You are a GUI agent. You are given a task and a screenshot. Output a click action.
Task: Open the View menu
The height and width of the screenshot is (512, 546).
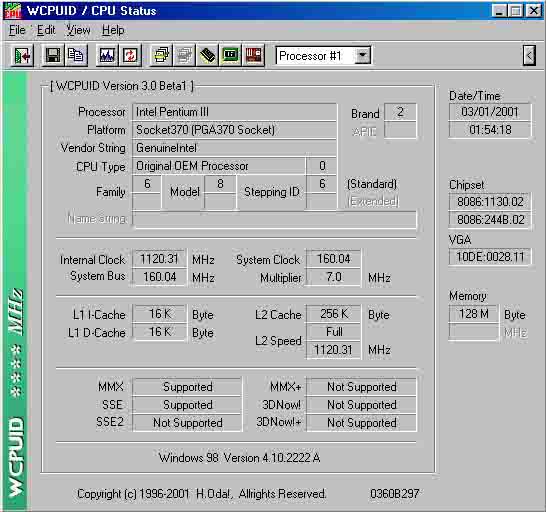(x=78, y=30)
